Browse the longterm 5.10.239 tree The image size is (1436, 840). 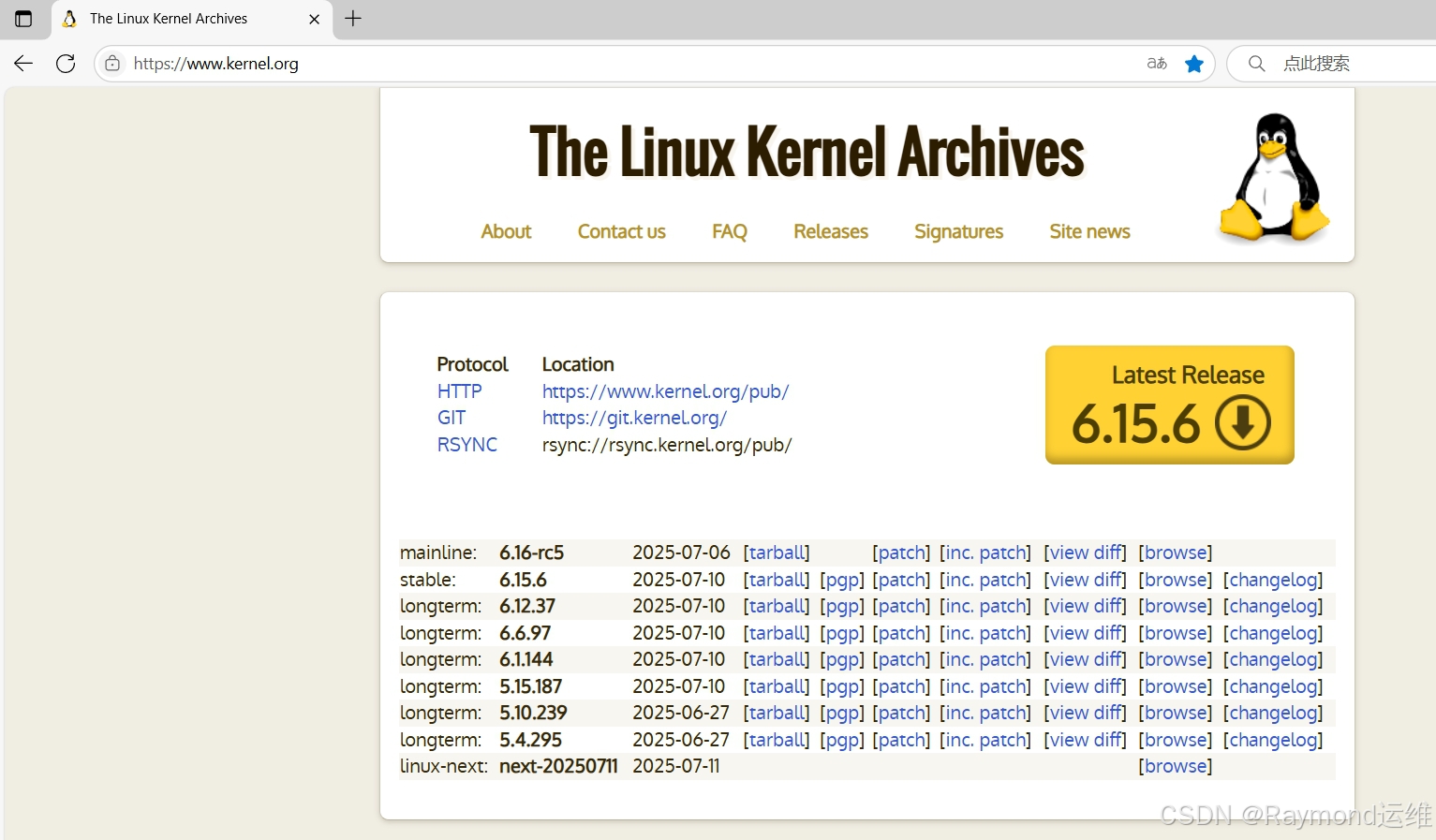1175,713
